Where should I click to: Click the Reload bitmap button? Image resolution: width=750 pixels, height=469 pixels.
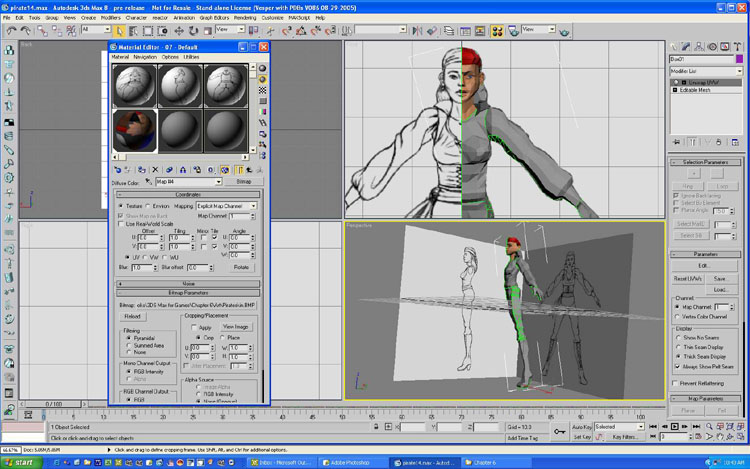pyautogui.click(x=135, y=315)
